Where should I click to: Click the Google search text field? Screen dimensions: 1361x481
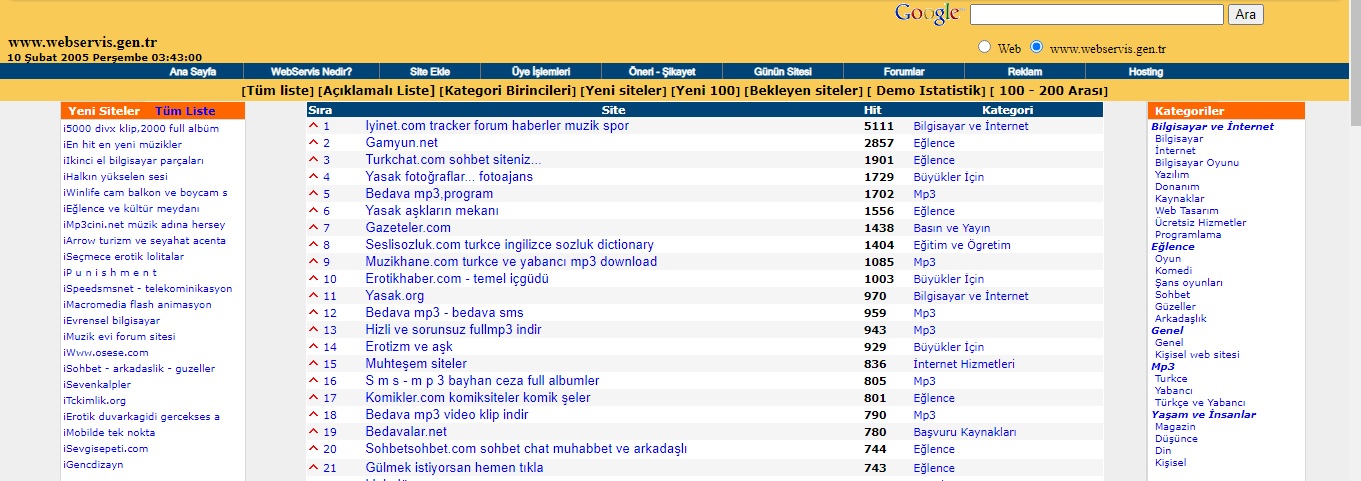coord(1097,14)
